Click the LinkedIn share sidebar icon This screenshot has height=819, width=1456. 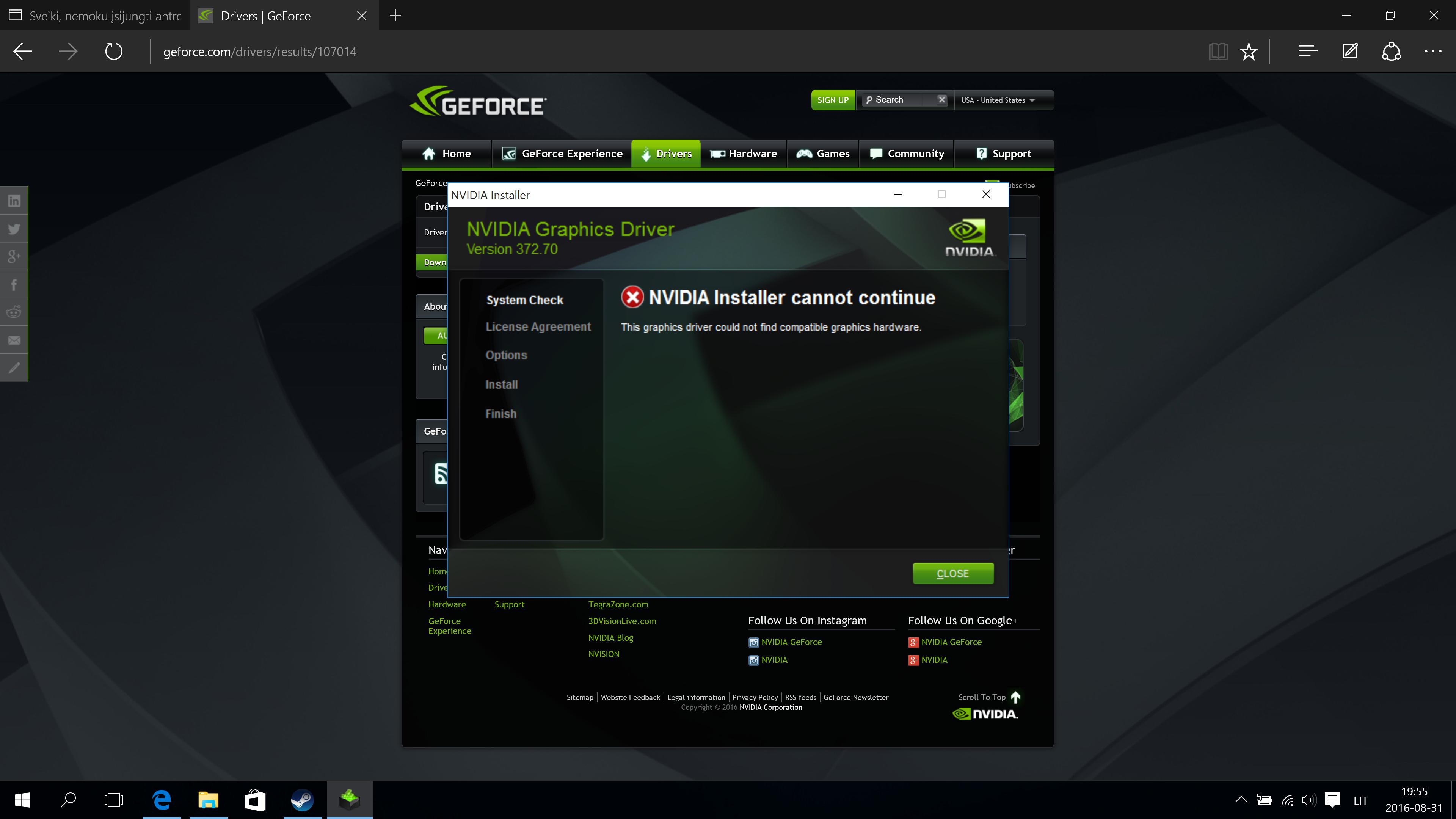point(14,201)
